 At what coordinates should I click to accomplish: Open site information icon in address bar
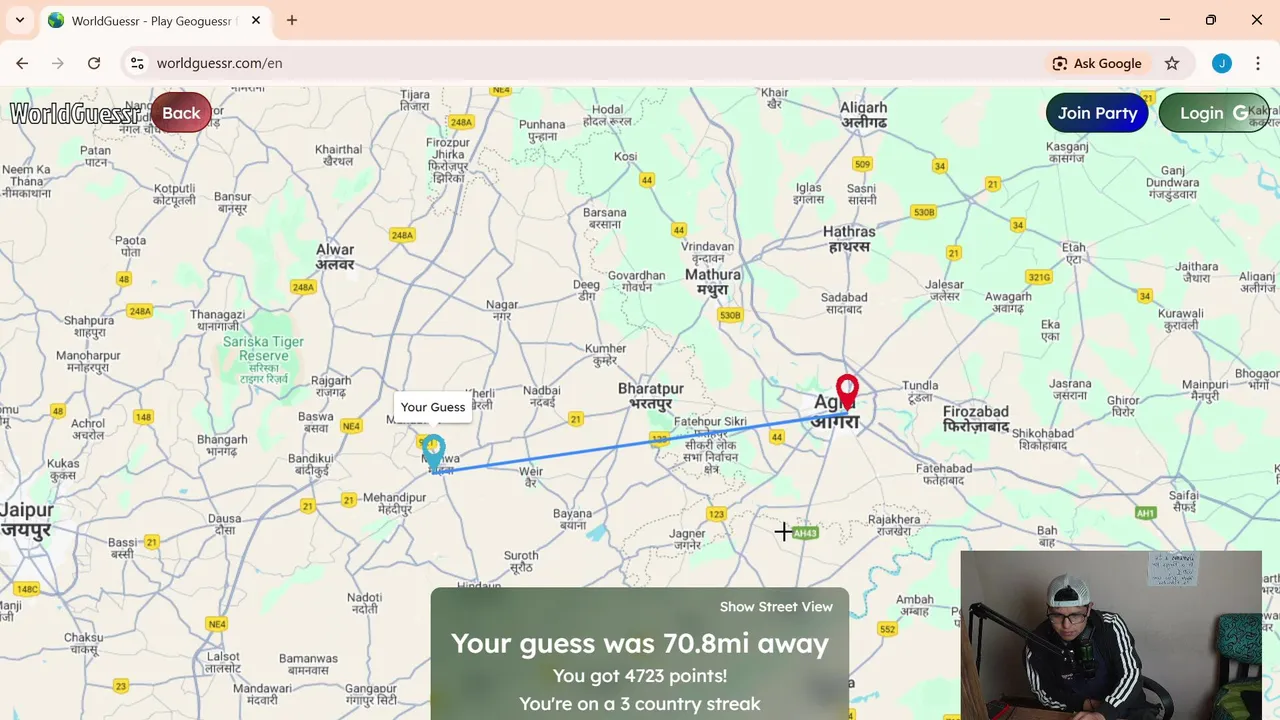(138, 63)
